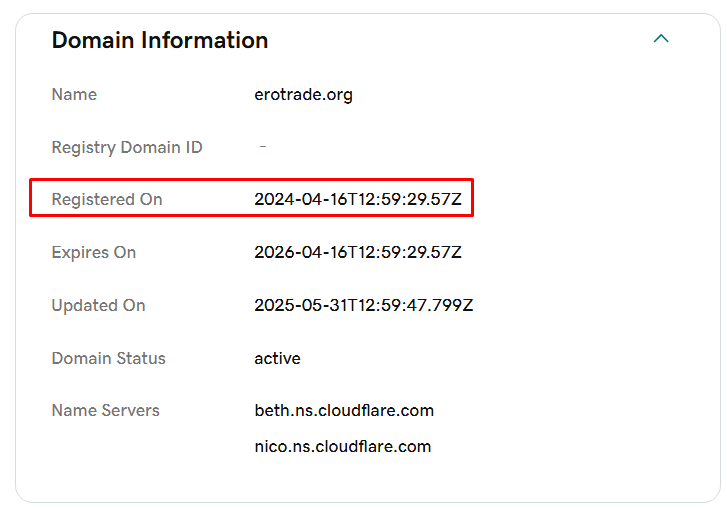Click the dash value beside Registry Domain ID
This screenshot has height=510, width=727.
click(x=263, y=147)
